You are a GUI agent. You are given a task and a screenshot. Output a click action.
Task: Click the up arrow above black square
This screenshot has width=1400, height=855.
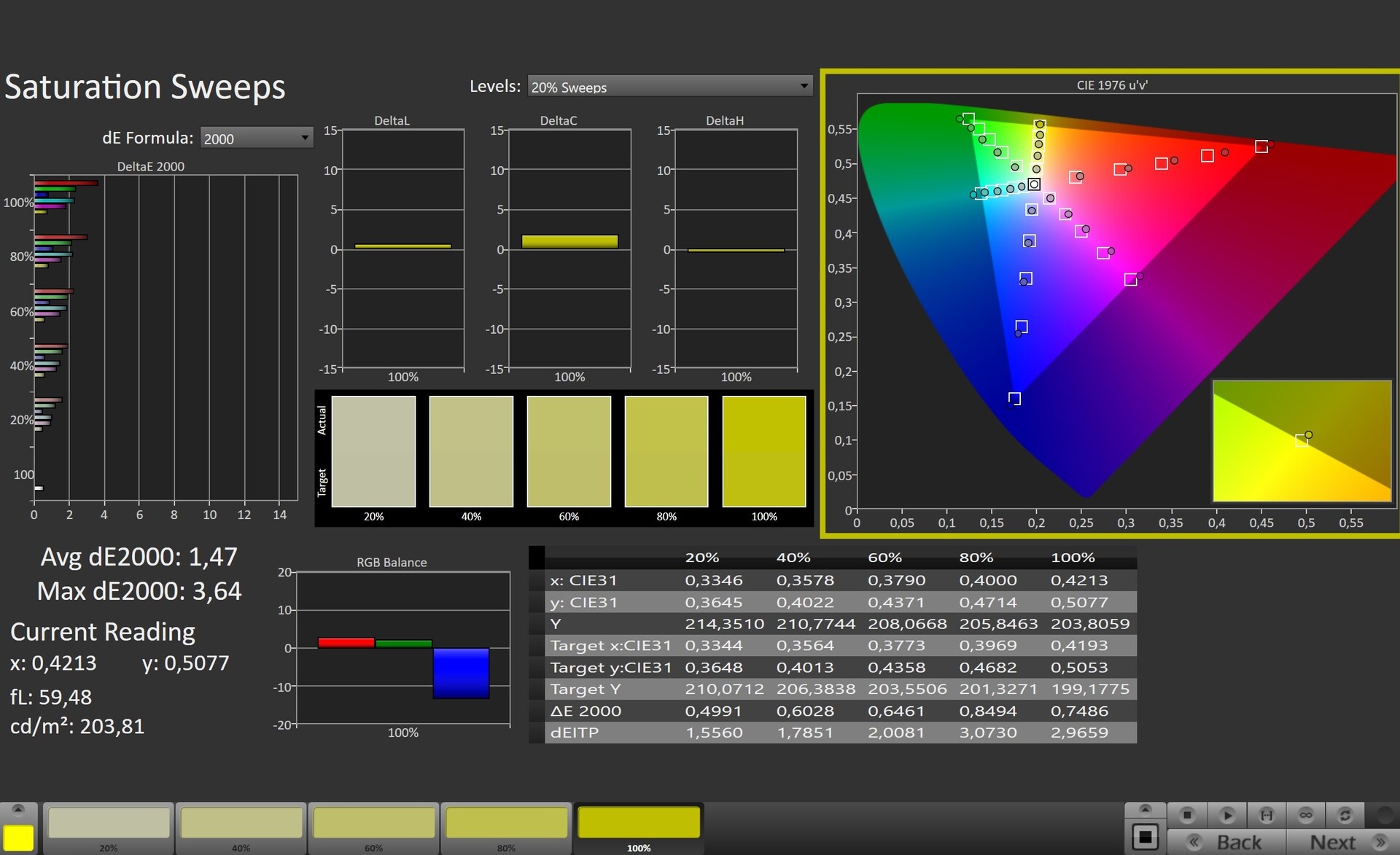(x=1145, y=809)
